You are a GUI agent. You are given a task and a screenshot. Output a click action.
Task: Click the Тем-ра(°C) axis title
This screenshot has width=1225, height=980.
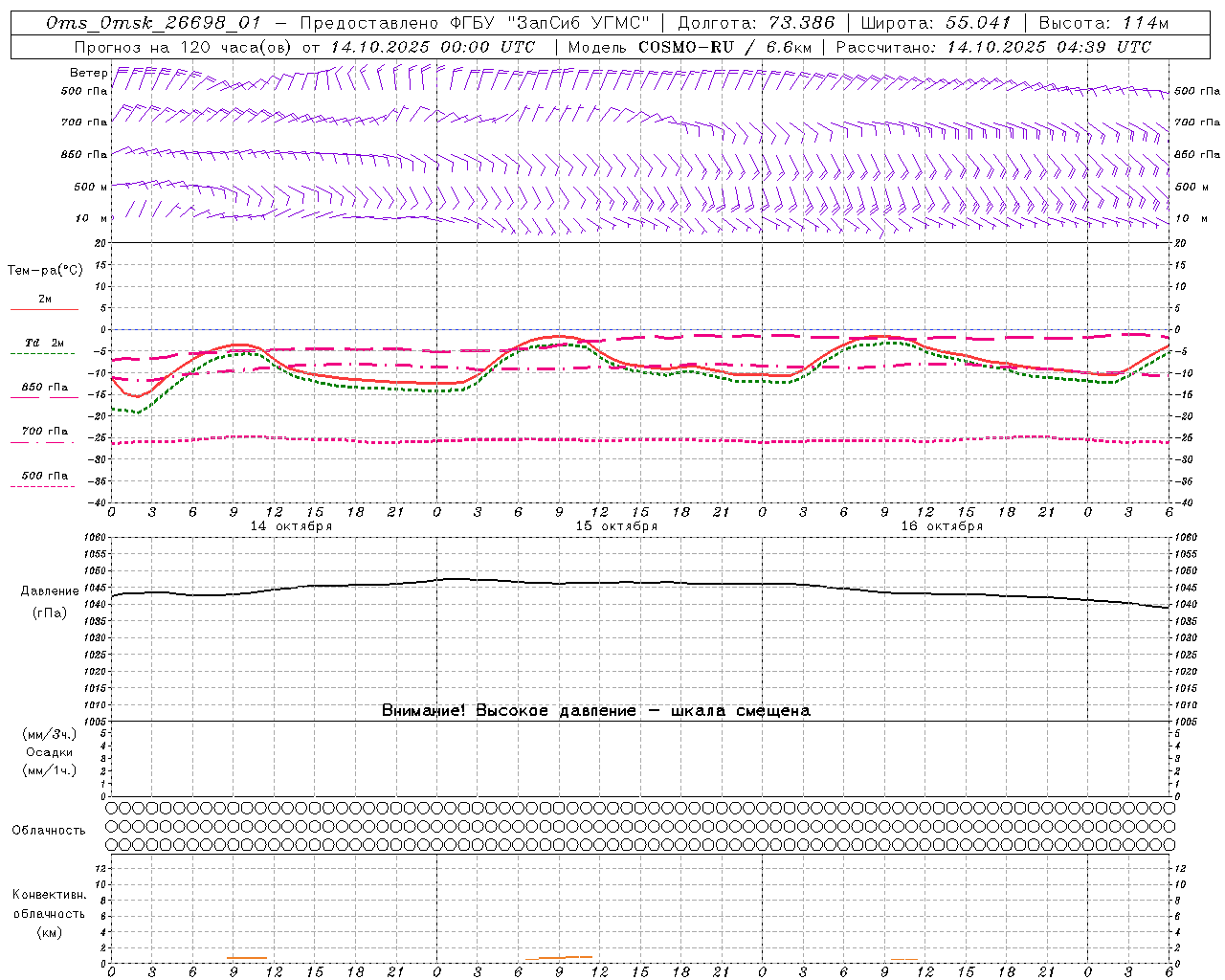(45, 271)
